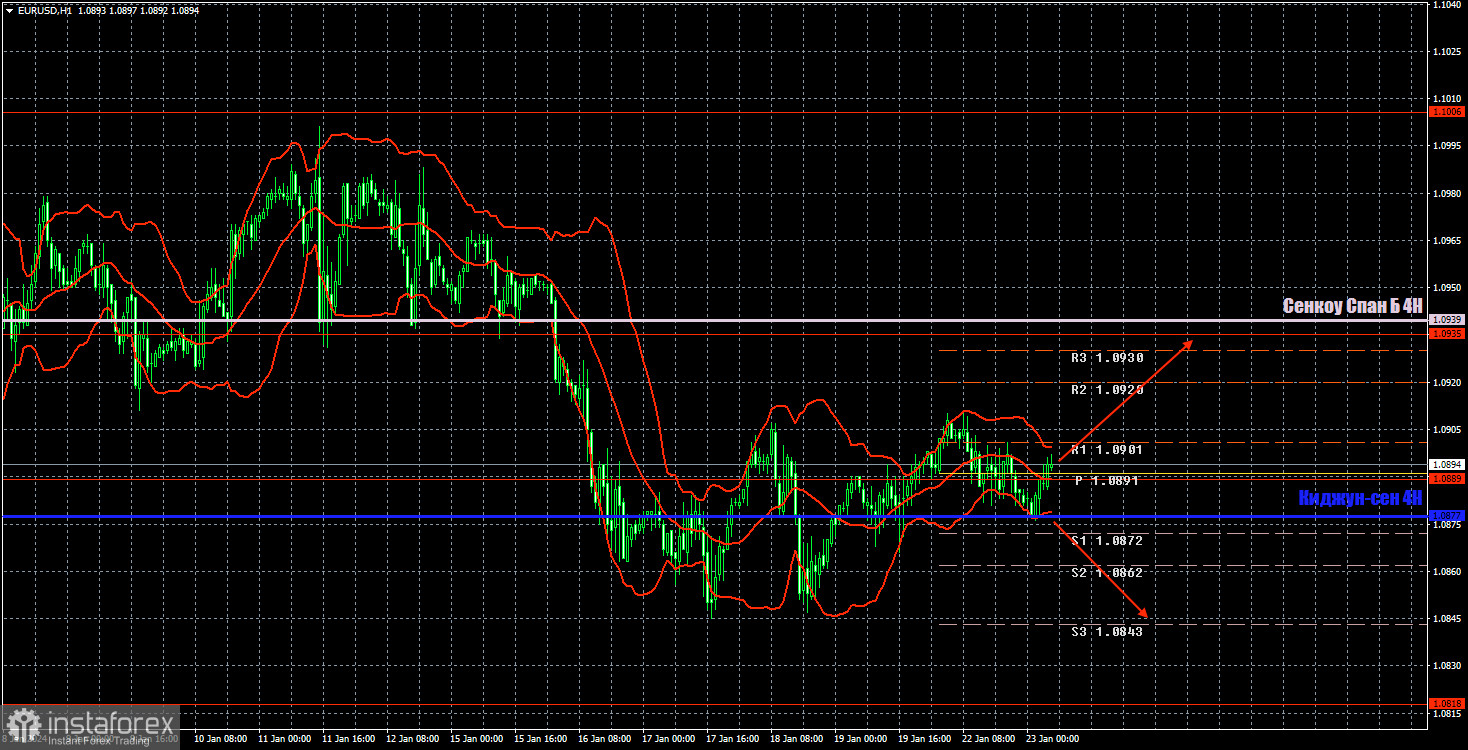The image size is (1468, 750).
Task: Click white price tag 1.0939 on axis
Action: click(x=1447, y=320)
